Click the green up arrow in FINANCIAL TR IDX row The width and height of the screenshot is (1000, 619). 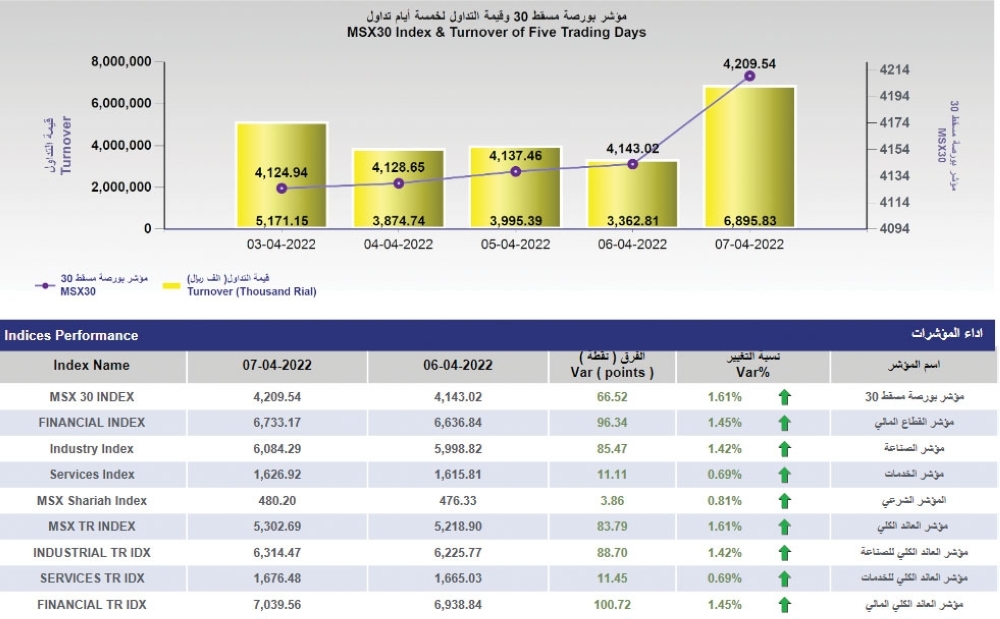784,605
